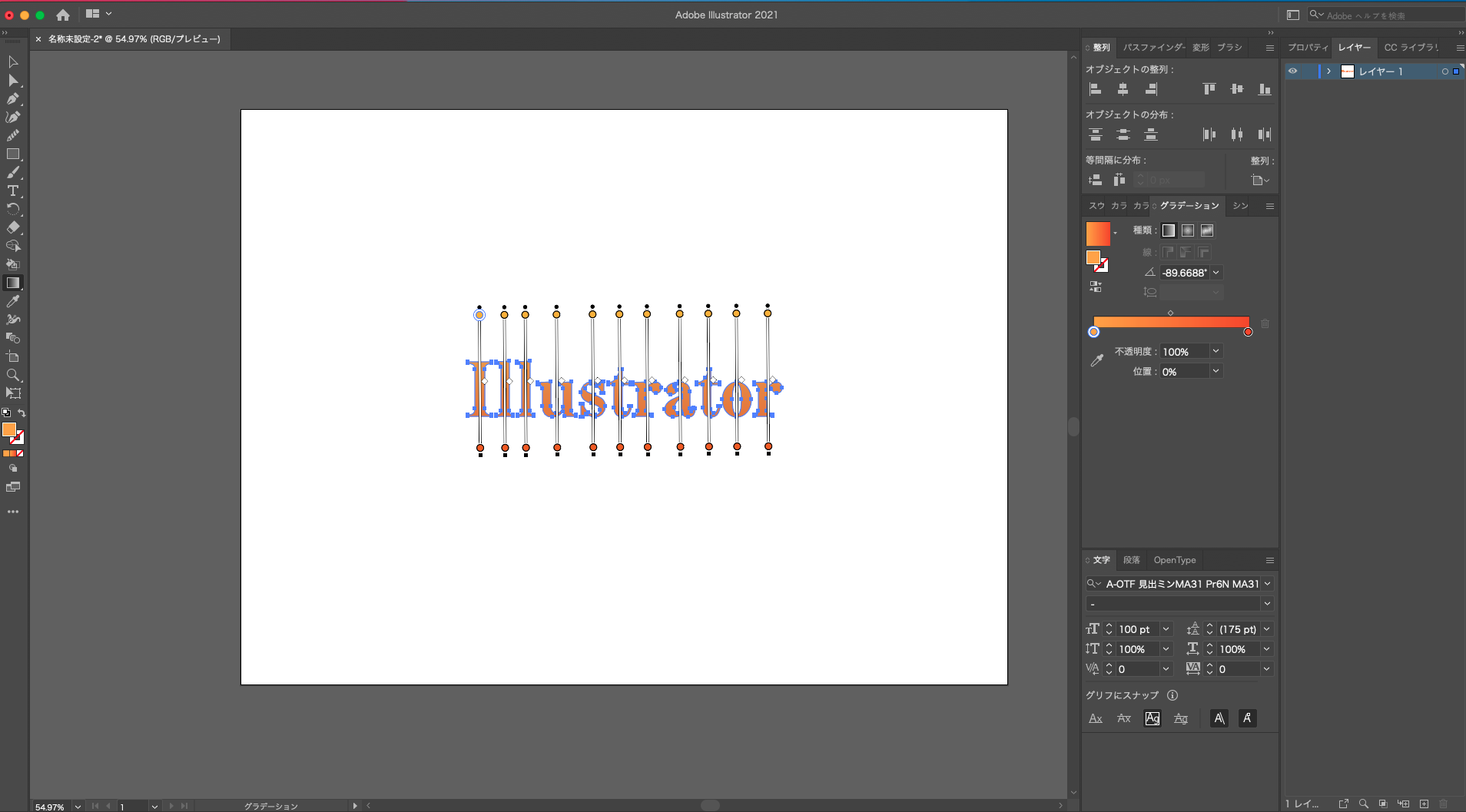Select the Curvature tool
1466x812 pixels.
click(13, 118)
